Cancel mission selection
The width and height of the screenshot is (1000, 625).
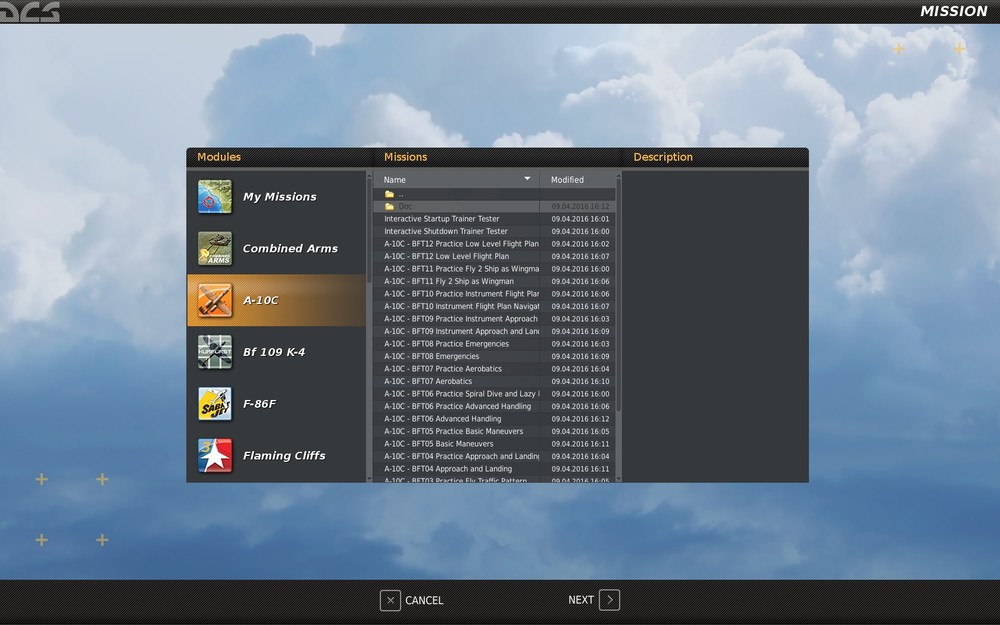point(411,600)
